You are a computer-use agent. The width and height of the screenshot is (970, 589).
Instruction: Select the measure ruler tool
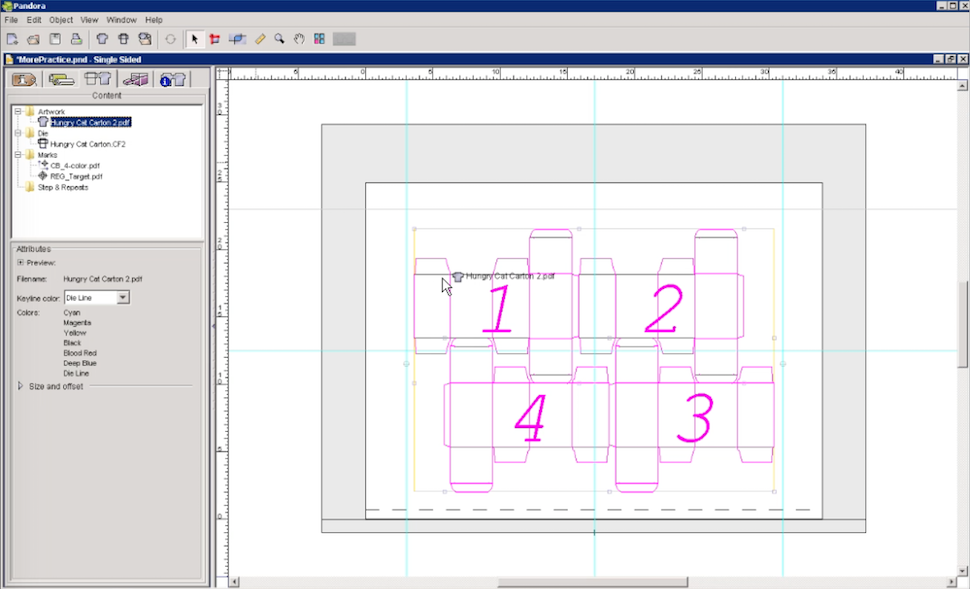tap(260, 39)
